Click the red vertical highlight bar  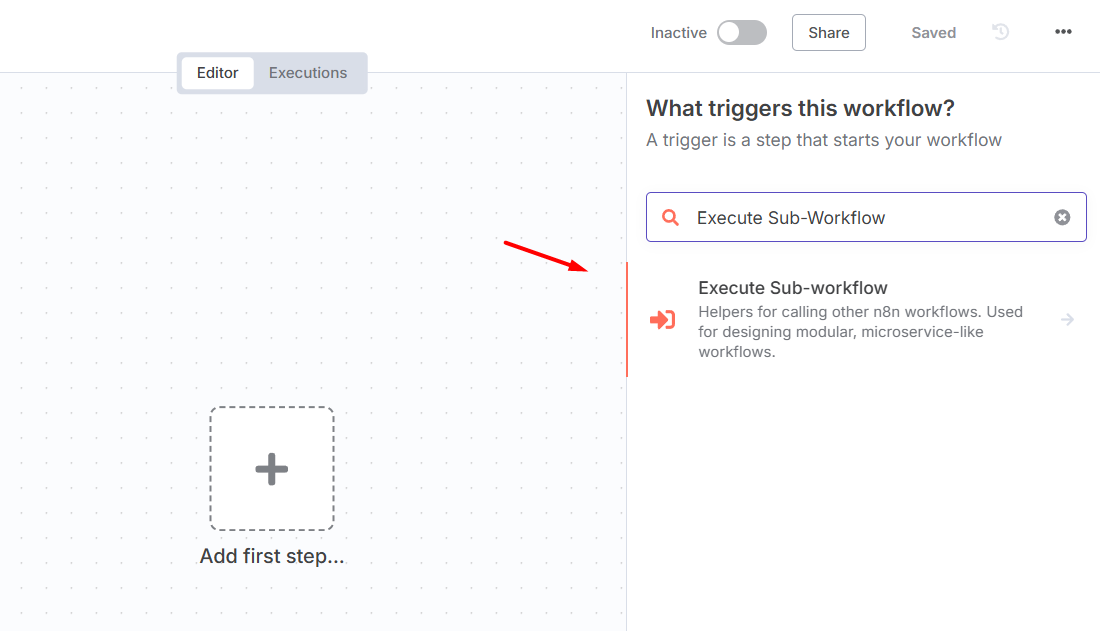click(x=626, y=319)
